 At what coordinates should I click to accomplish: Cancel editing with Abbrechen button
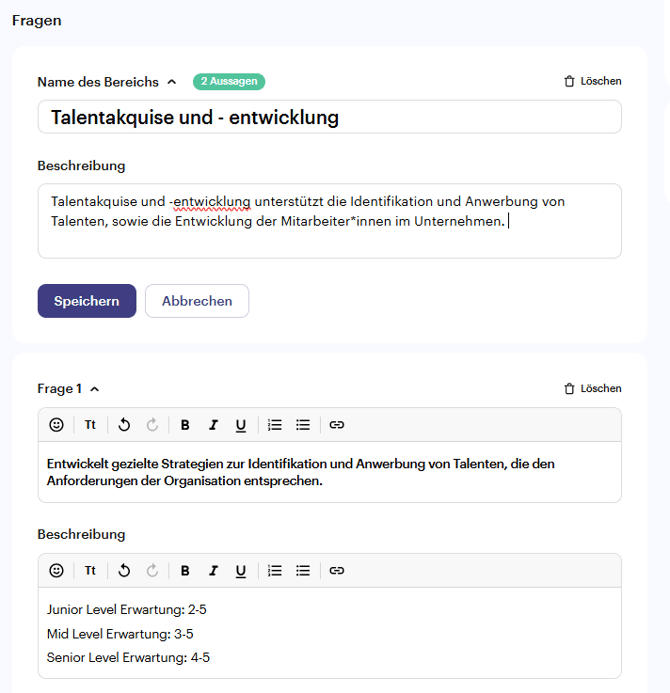pyautogui.click(x=197, y=301)
